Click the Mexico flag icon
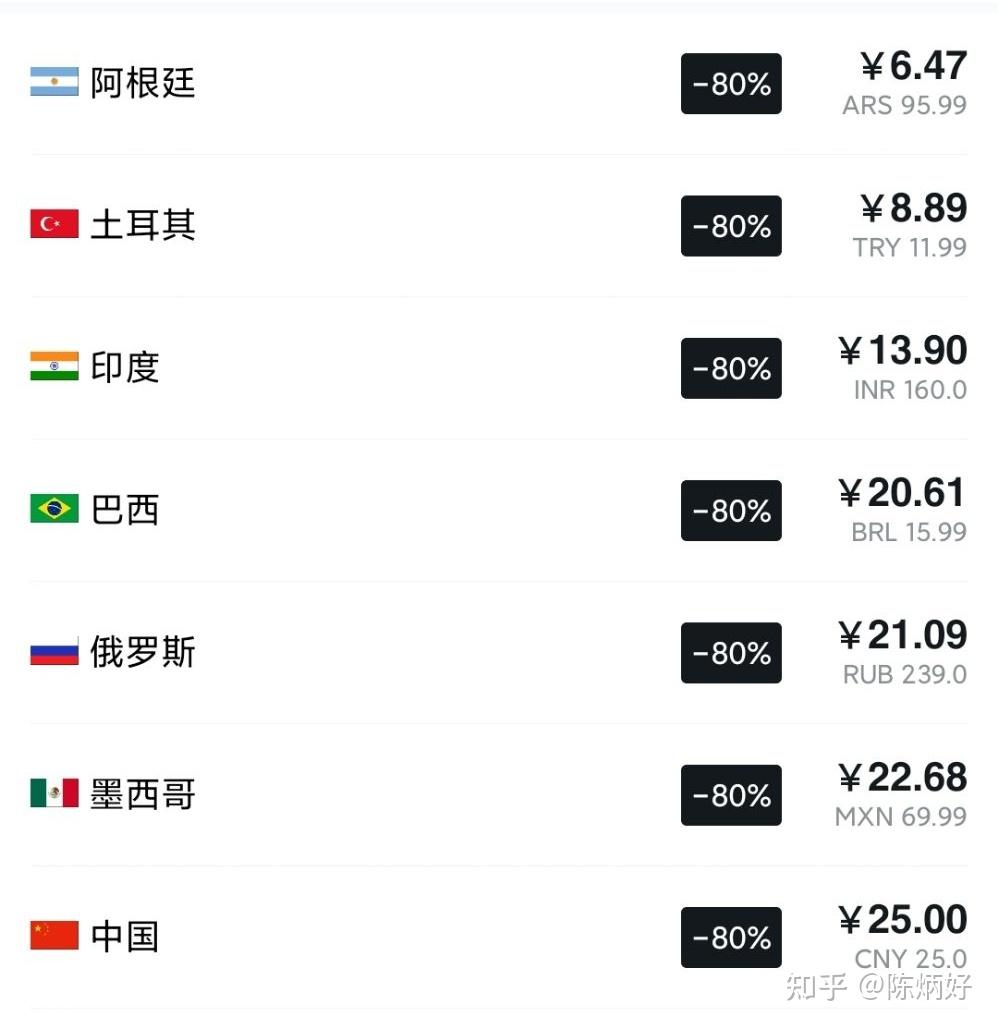Screen dimensions: 998x1027 [54, 793]
